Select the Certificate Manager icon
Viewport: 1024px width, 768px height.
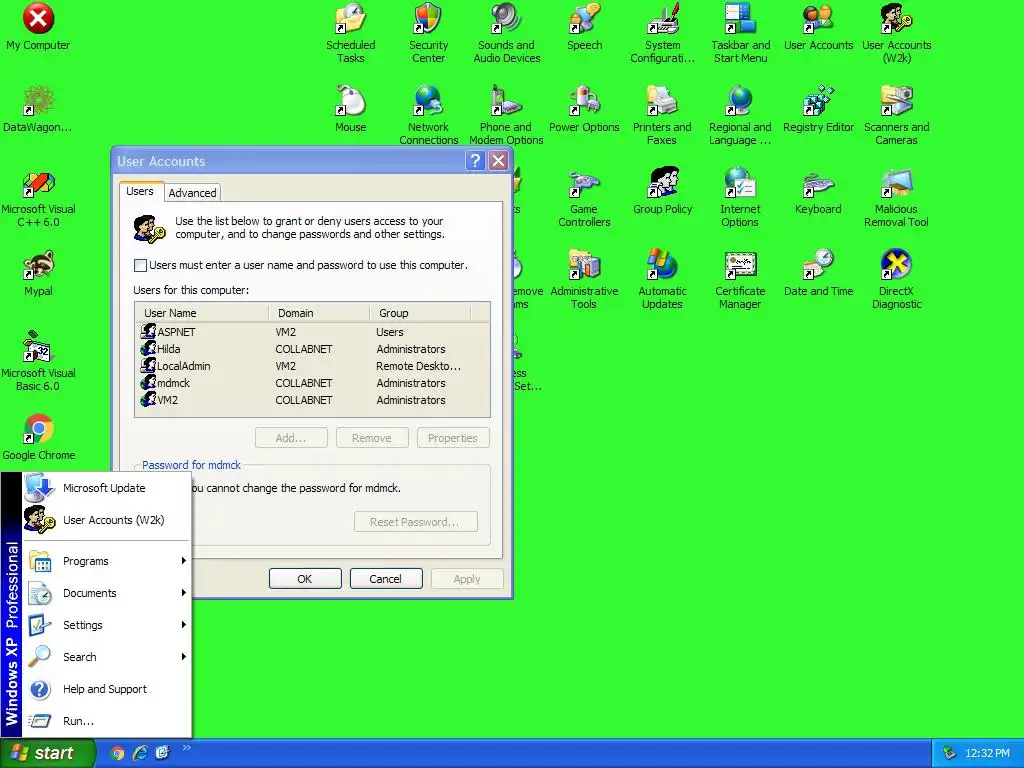(740, 279)
